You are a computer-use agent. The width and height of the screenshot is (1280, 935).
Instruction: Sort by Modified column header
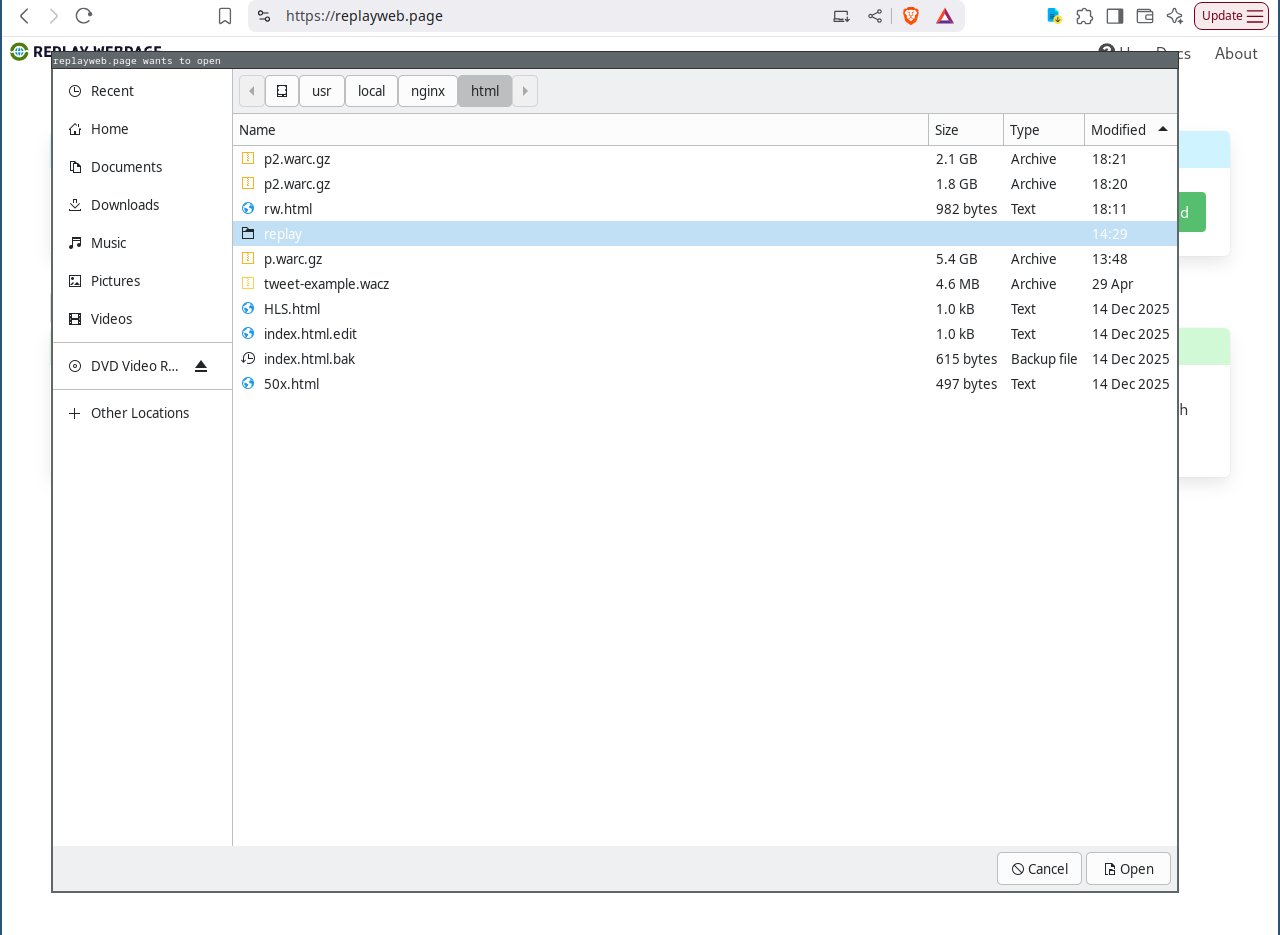coord(1130,130)
